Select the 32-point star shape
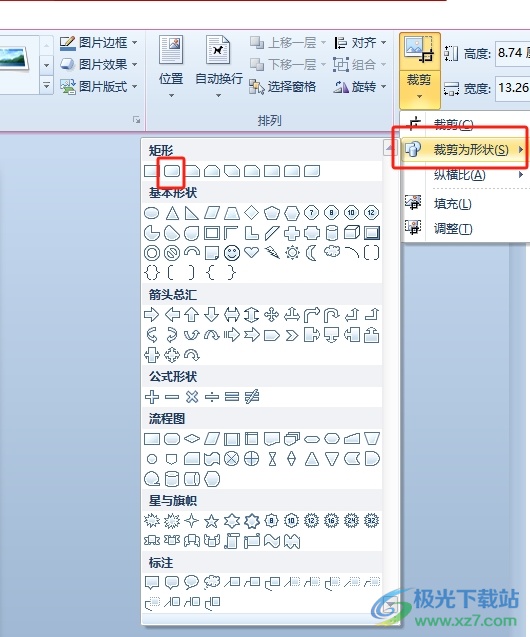 371,520
